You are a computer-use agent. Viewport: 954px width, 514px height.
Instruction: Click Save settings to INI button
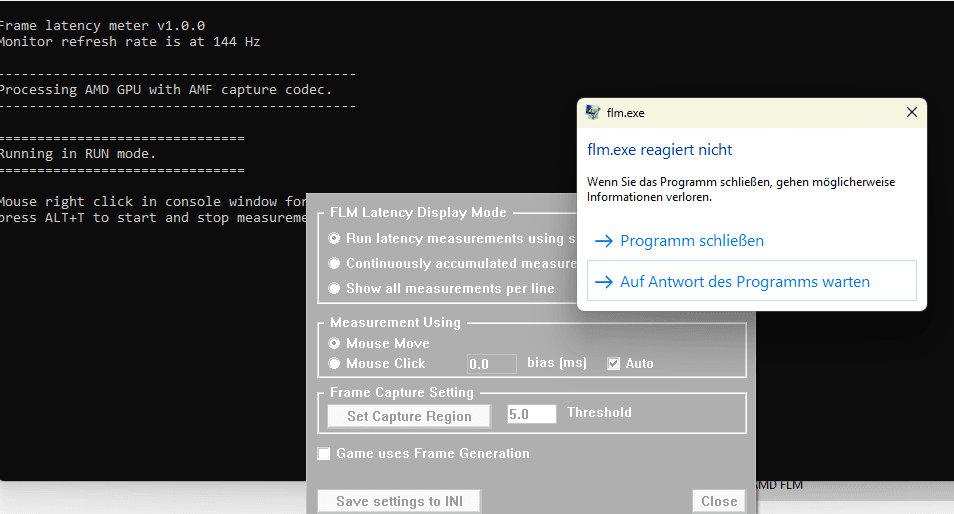point(399,501)
